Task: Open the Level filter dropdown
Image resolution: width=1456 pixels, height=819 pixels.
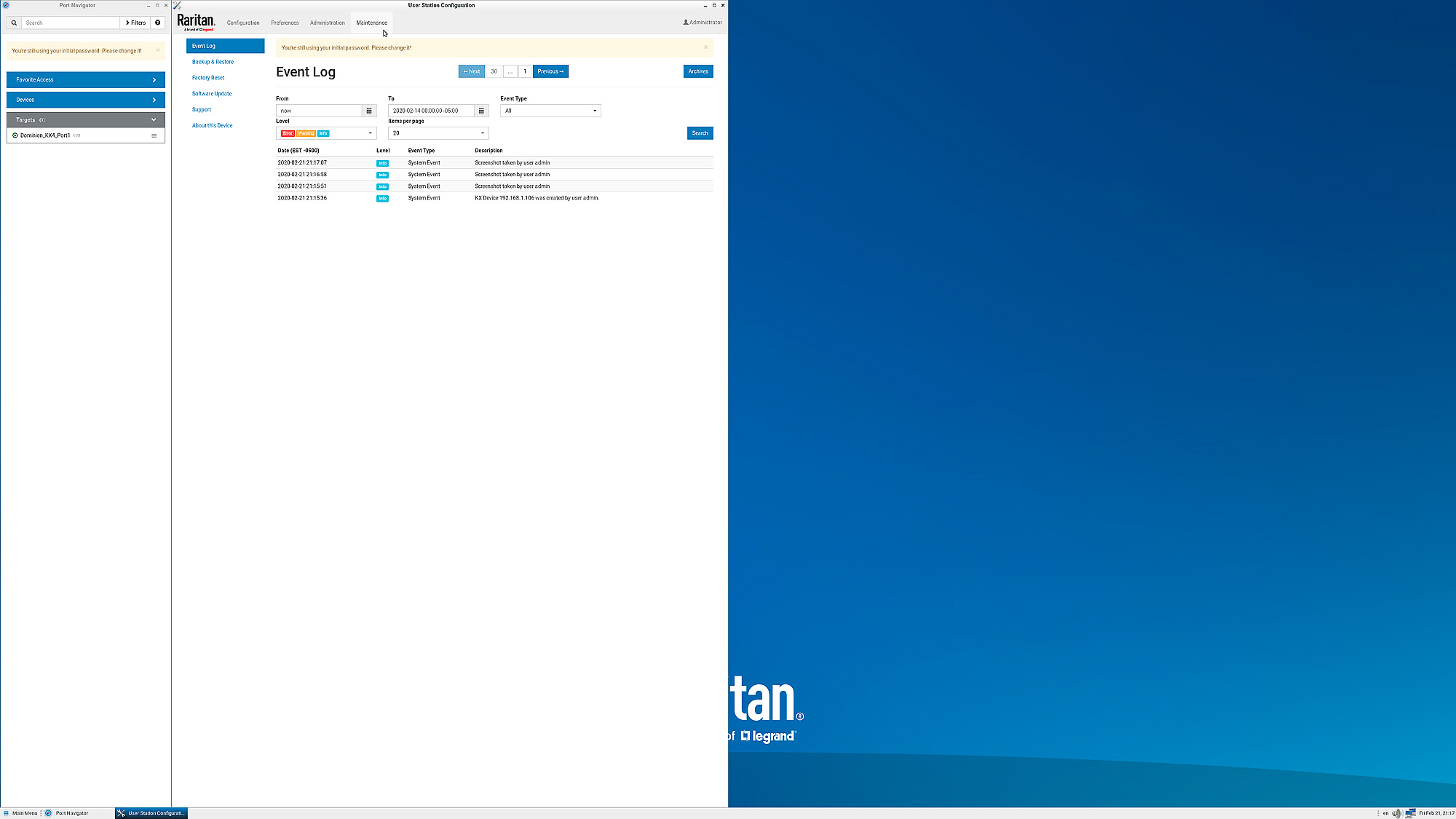Action: (x=327, y=133)
